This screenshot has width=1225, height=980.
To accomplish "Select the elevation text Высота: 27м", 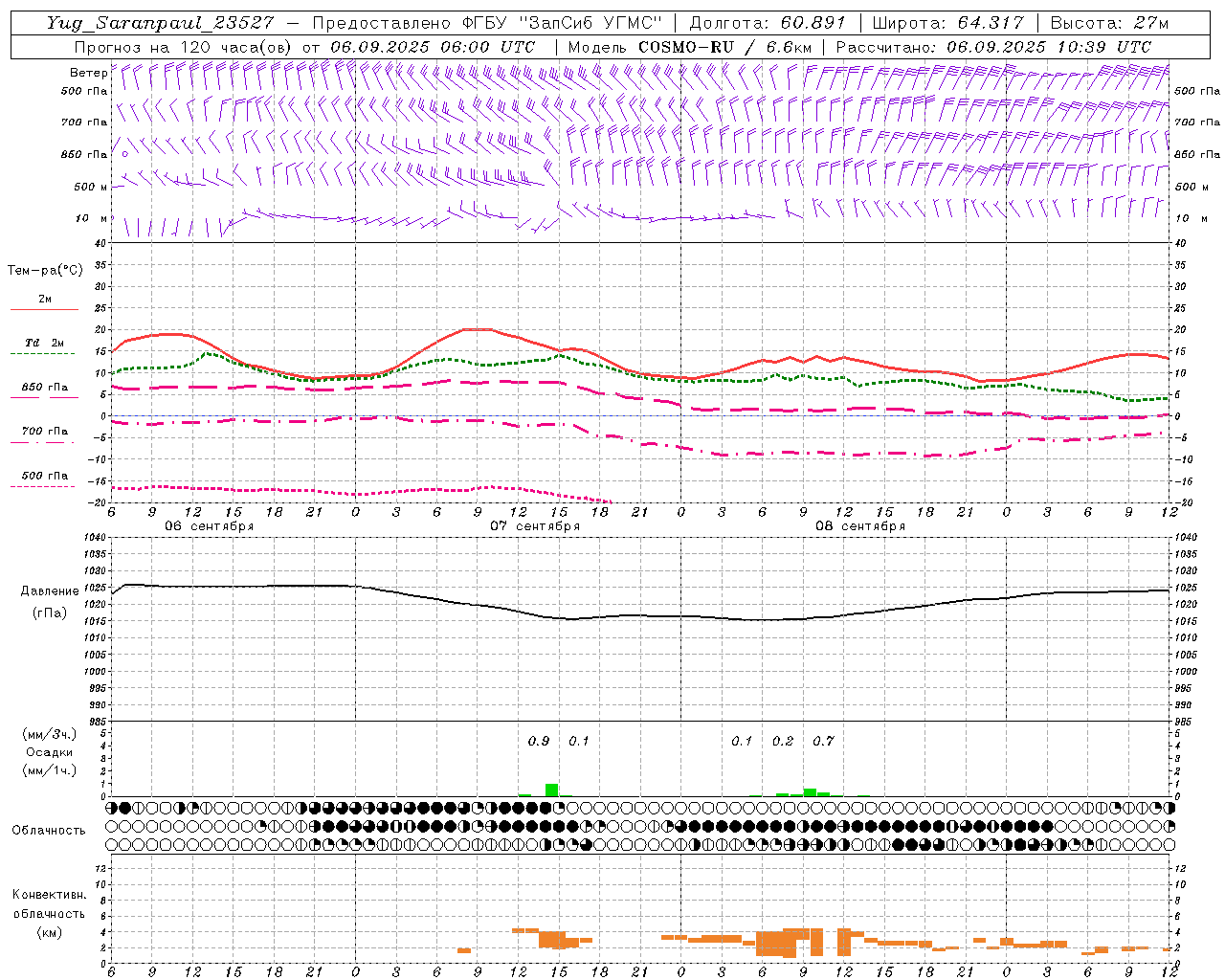I will [1109, 23].
